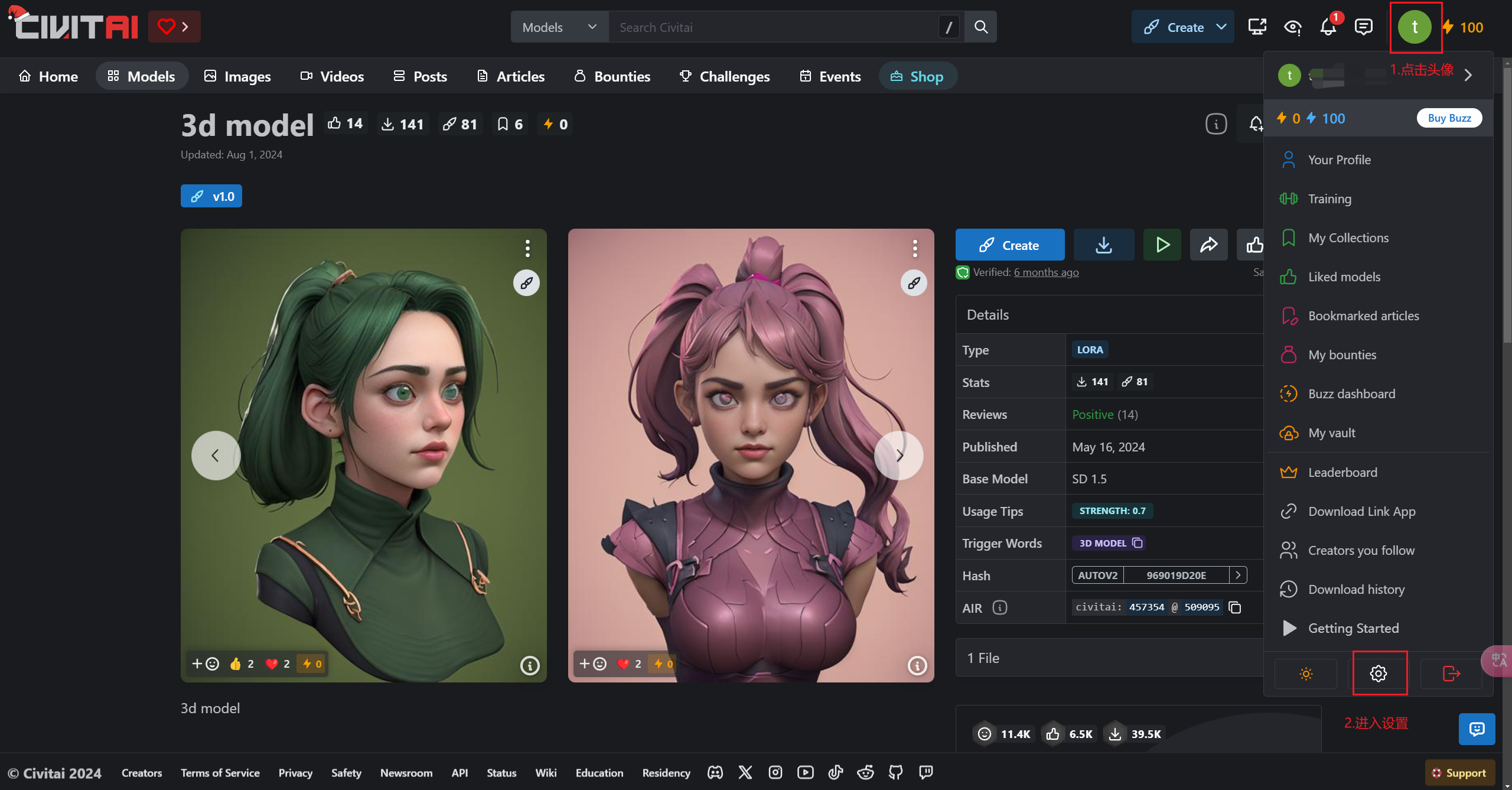Screen dimensions: 1512x790
Task: Expand the hash type chevron
Action: point(1238,575)
